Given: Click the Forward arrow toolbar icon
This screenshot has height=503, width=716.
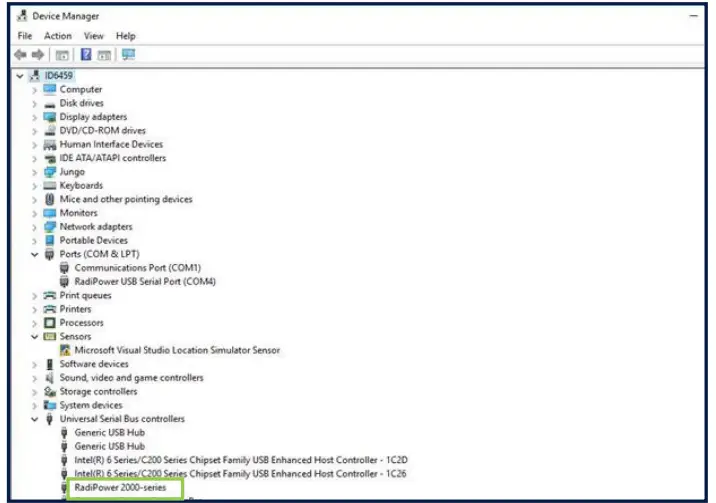Looking at the screenshot, I should (x=38, y=55).
